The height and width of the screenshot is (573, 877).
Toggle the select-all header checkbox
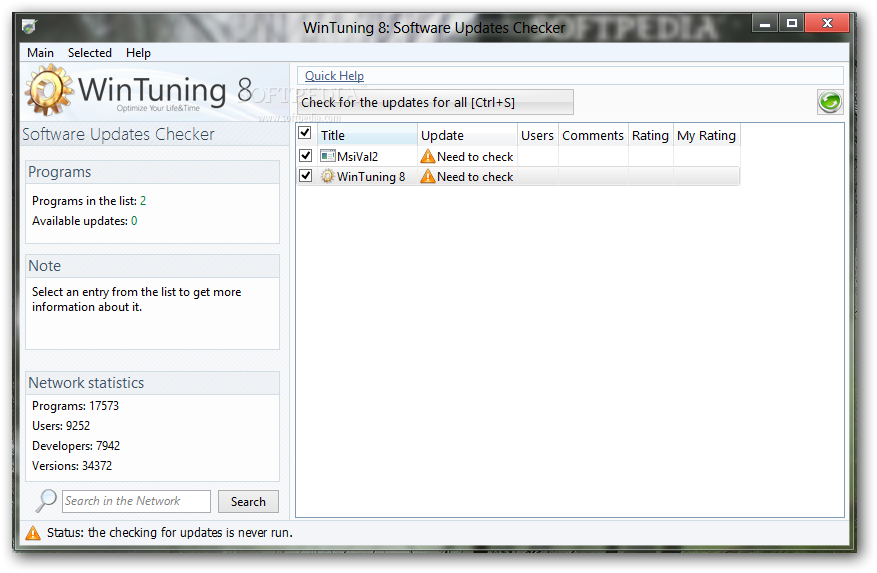(x=305, y=133)
